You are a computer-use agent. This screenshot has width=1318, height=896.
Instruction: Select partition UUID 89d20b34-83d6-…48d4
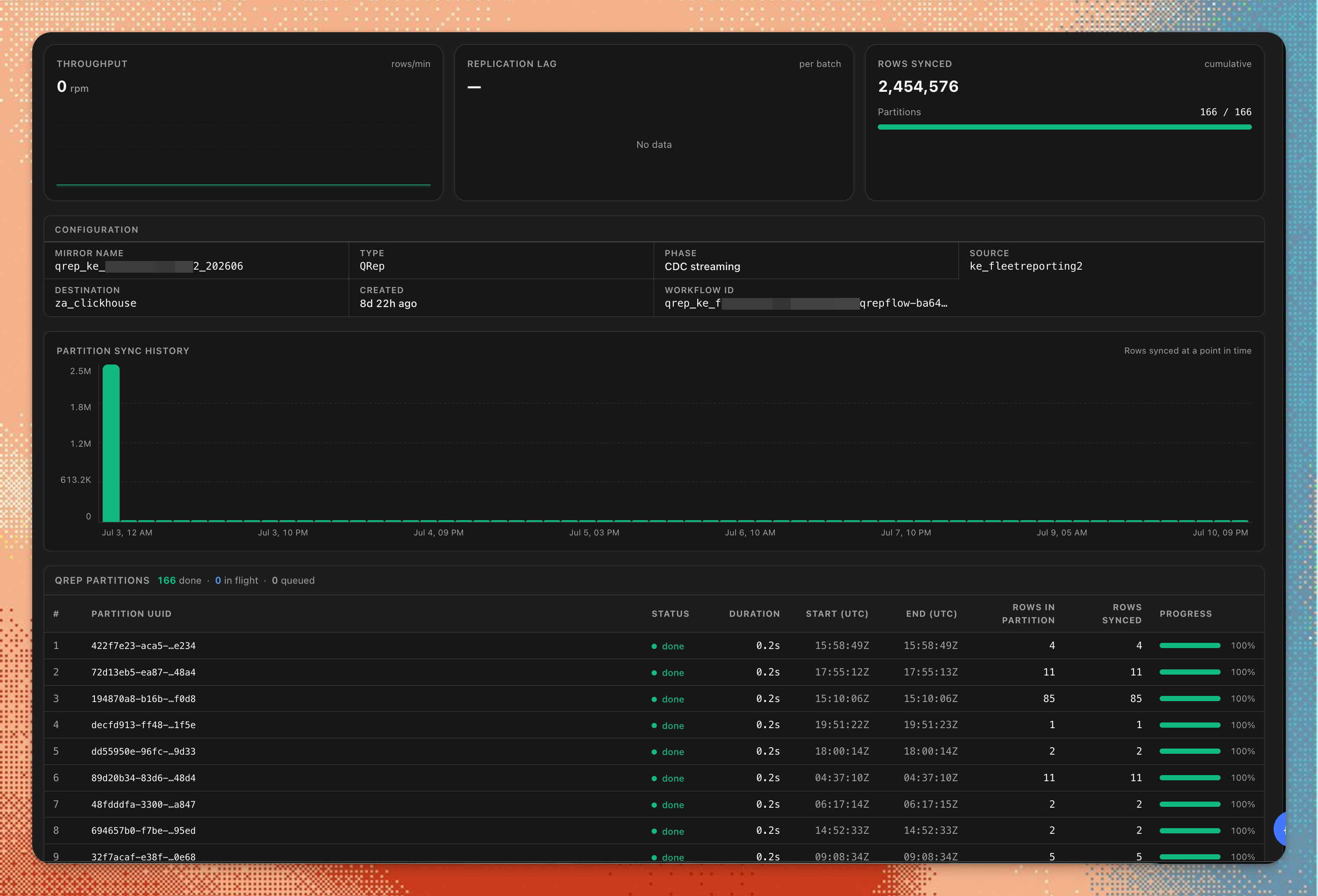(x=144, y=778)
